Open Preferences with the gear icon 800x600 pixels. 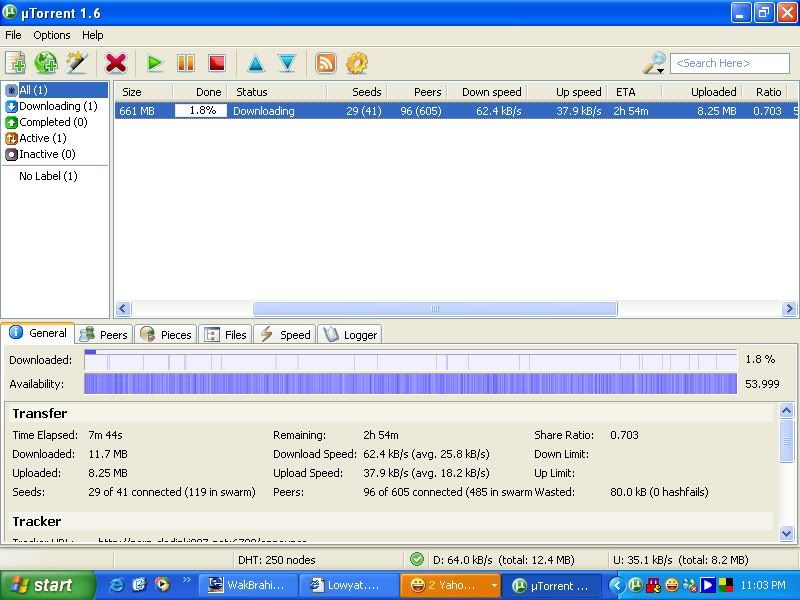[x=357, y=63]
